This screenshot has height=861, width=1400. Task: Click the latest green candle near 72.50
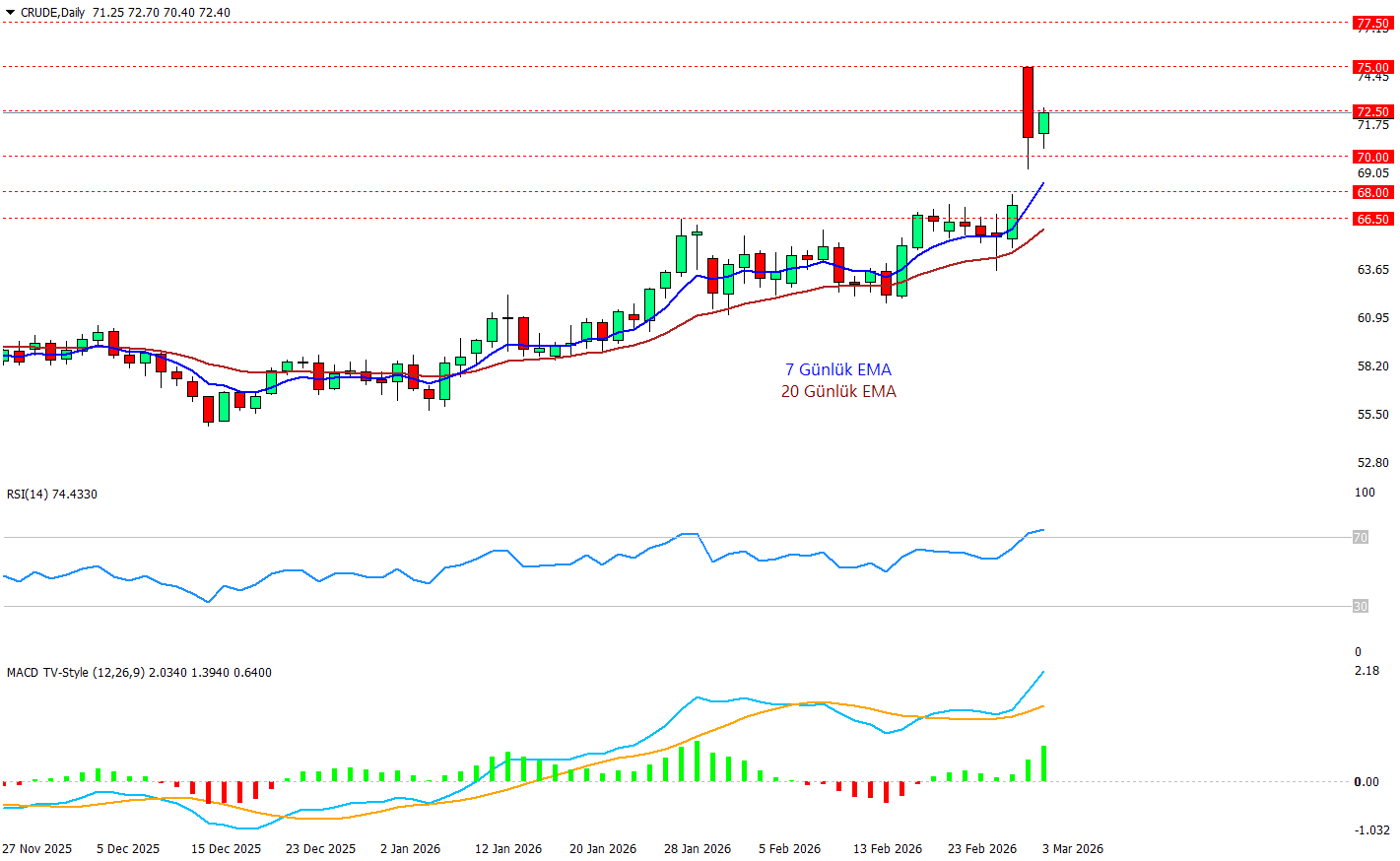pyautogui.click(x=1043, y=123)
